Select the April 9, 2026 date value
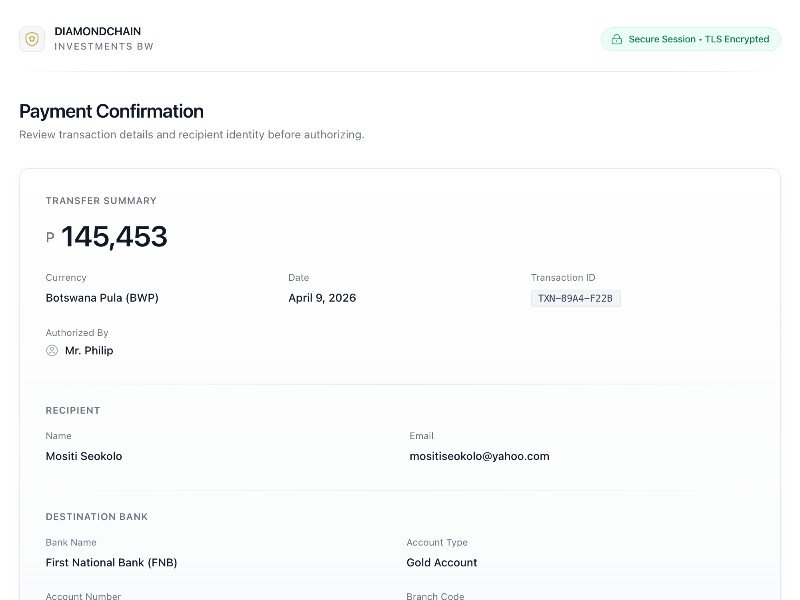Screen dimensions: 800x600 pyautogui.click(x=322, y=298)
